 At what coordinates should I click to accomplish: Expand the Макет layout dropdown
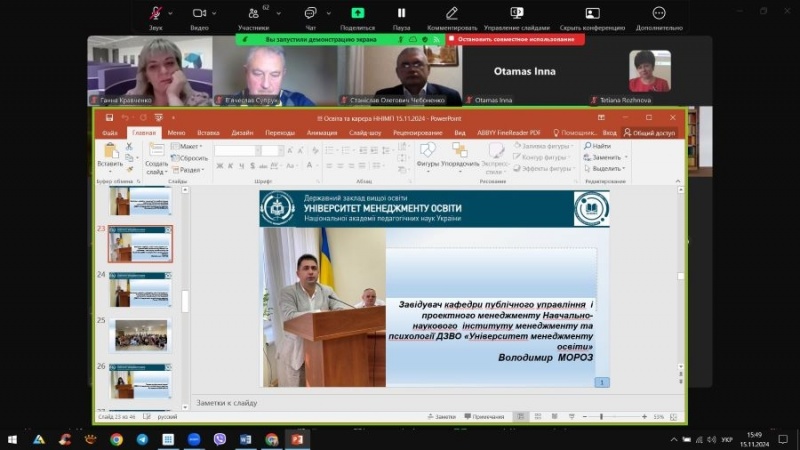tap(188, 146)
